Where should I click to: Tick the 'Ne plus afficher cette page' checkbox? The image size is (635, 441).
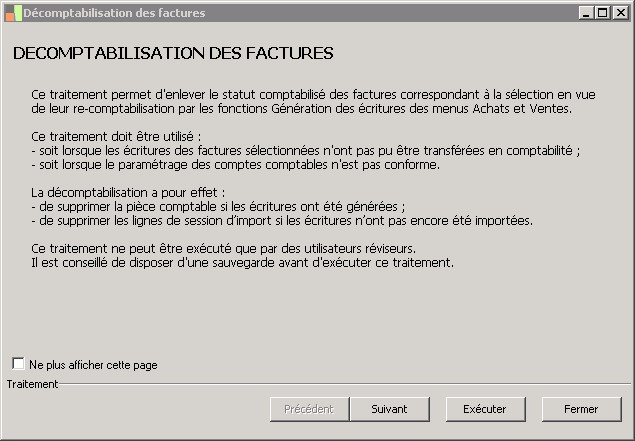coord(19,364)
